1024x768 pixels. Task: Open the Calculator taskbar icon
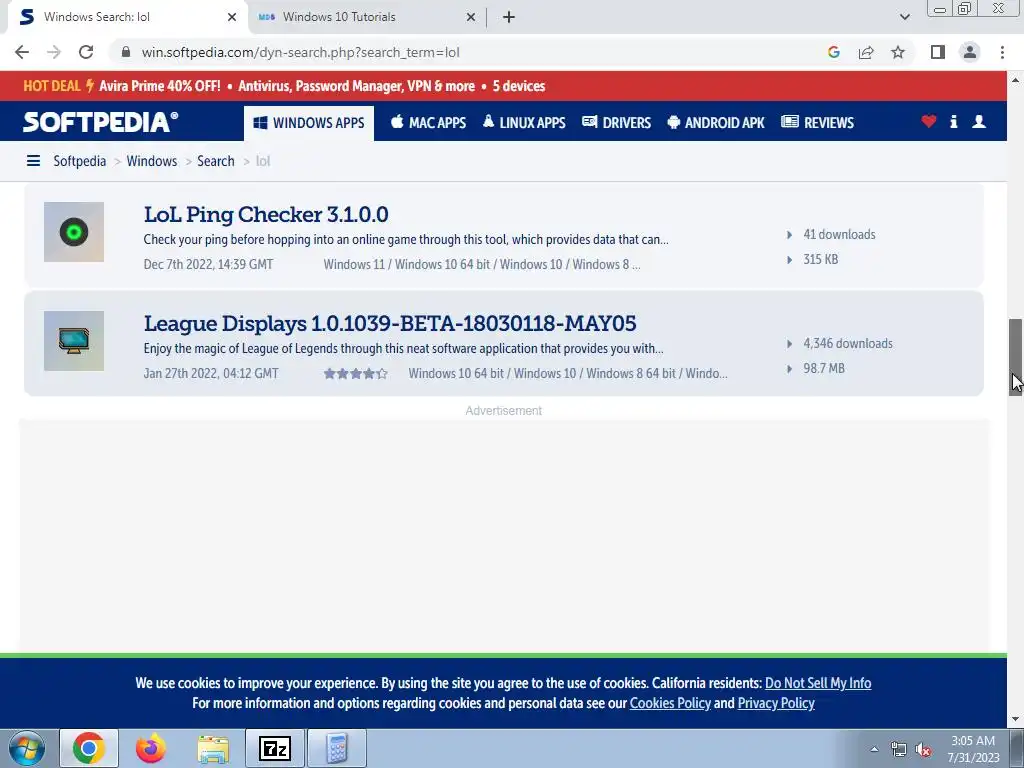337,748
